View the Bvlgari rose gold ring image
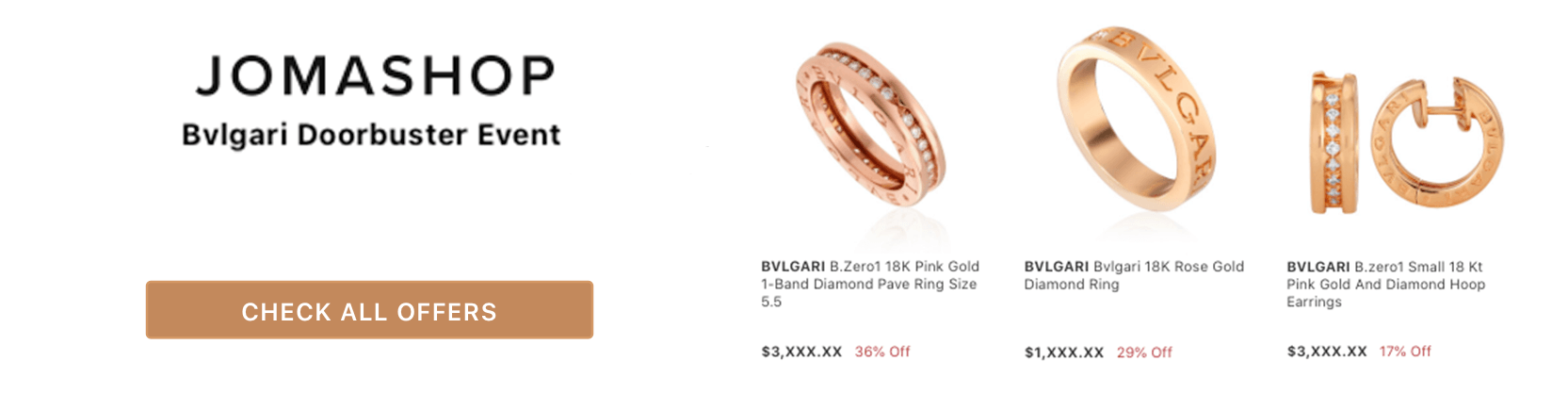This screenshot has height=394, width=1568. (x=1136, y=119)
